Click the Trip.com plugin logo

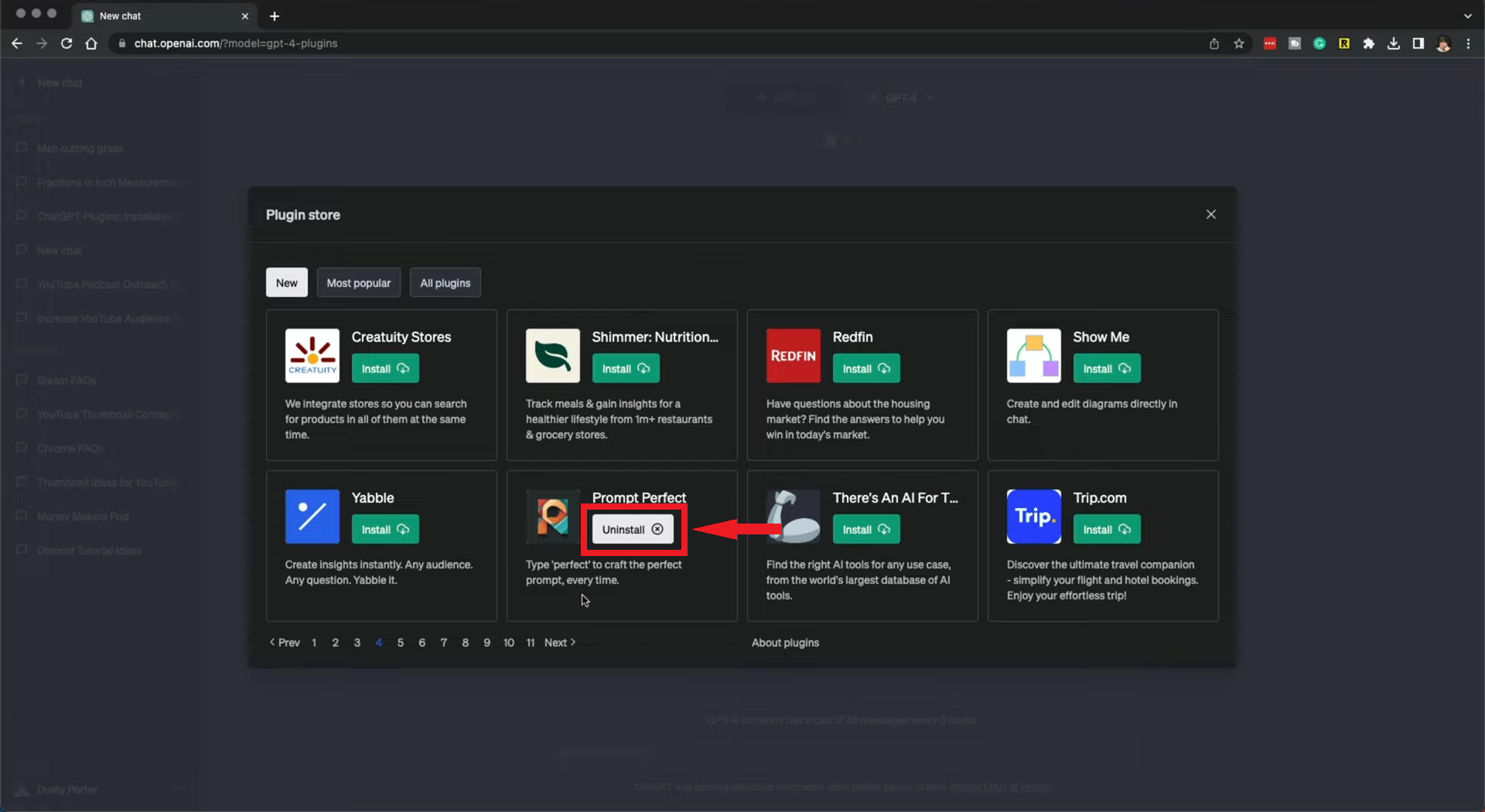1033,517
